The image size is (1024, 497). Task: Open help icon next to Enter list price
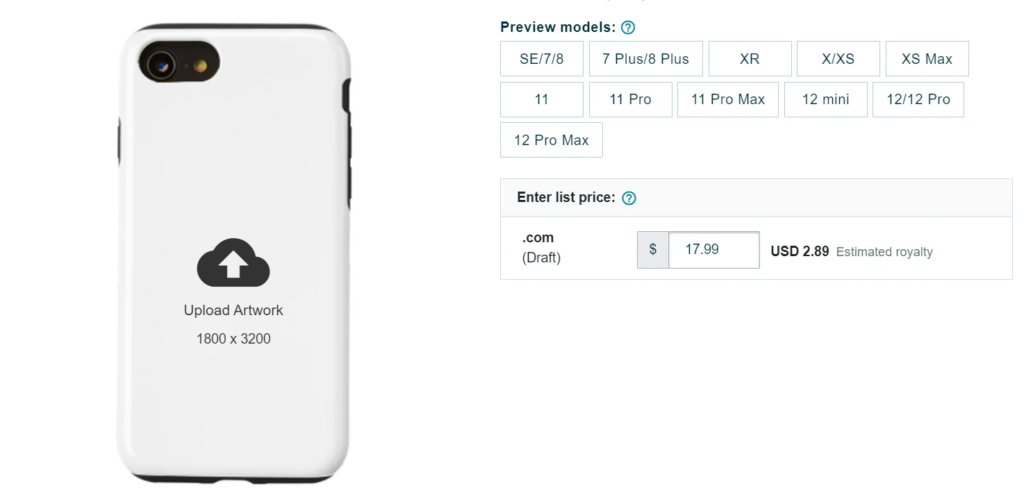(628, 198)
